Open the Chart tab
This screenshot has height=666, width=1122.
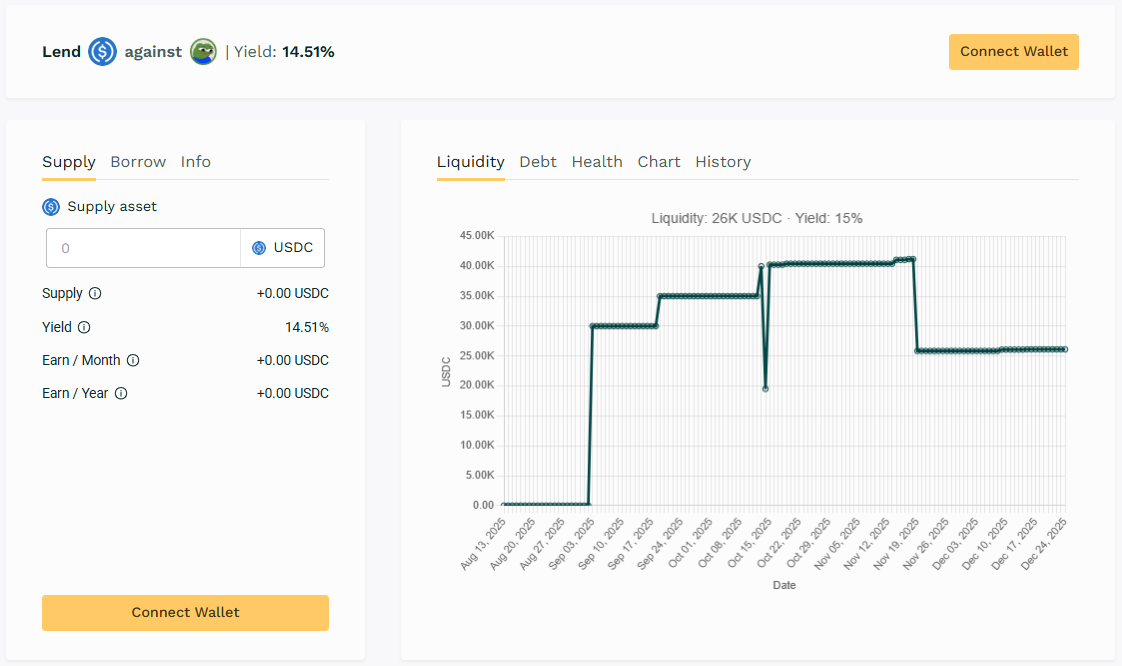[659, 162]
